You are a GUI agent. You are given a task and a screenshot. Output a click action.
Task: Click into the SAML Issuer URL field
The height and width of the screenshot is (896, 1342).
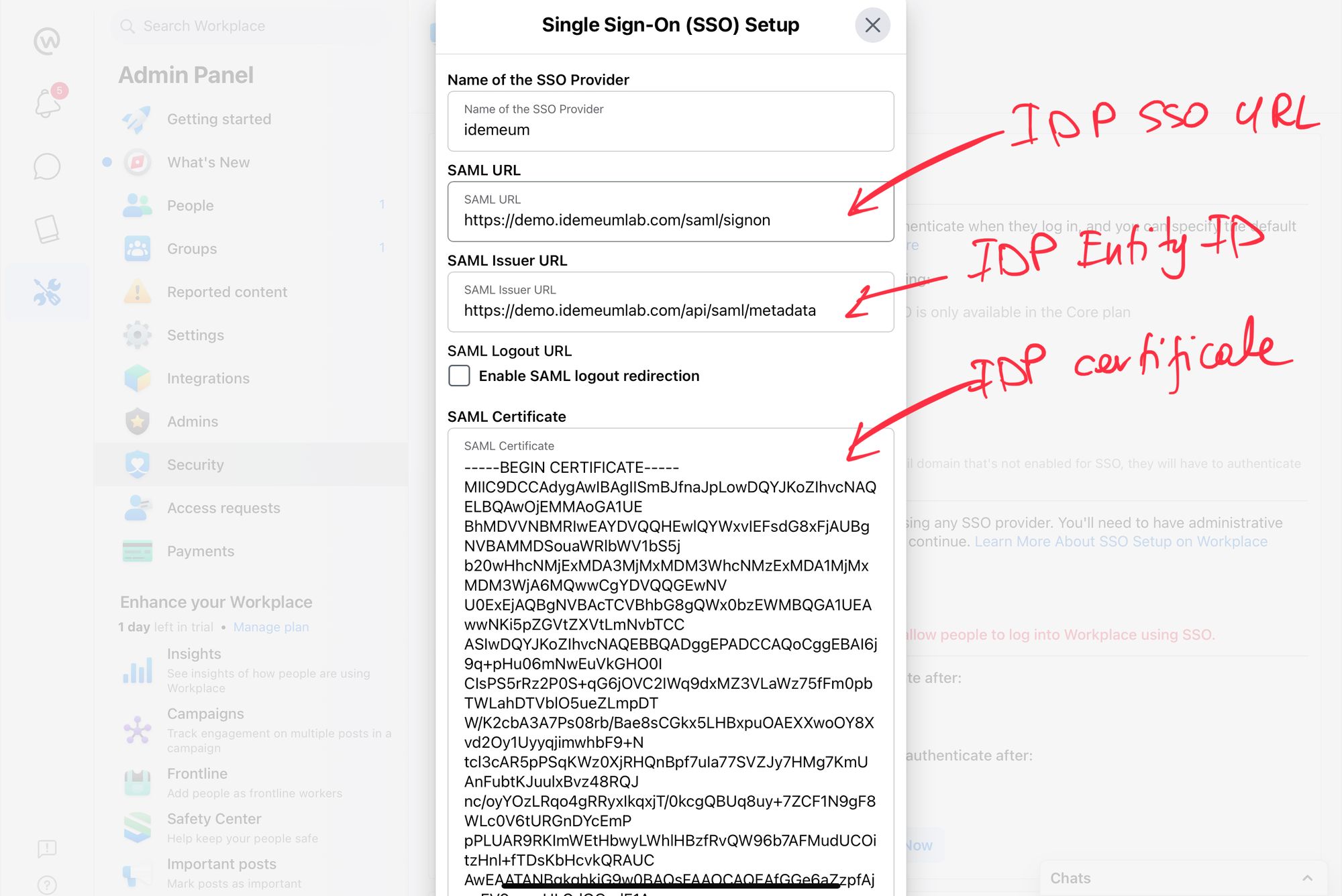[670, 302]
